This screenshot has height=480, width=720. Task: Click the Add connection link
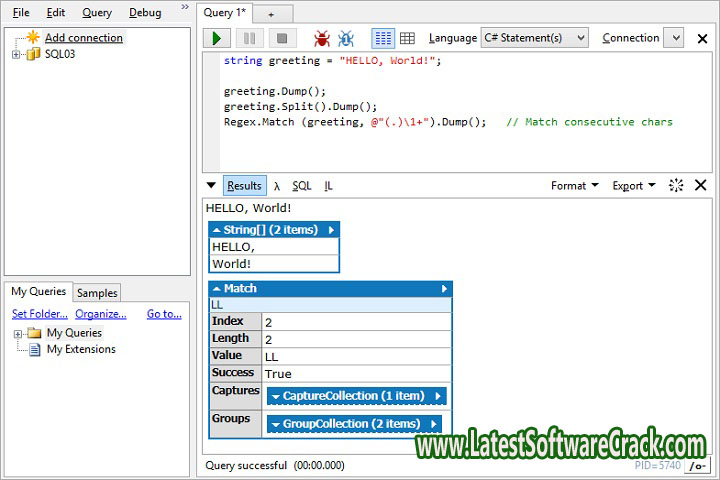84,38
